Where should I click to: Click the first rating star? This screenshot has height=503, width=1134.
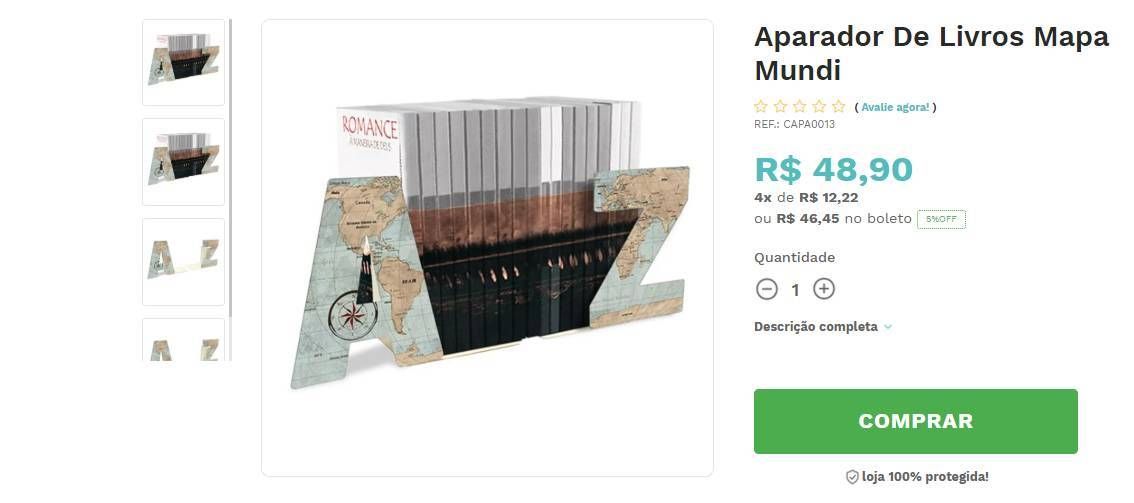click(761, 107)
